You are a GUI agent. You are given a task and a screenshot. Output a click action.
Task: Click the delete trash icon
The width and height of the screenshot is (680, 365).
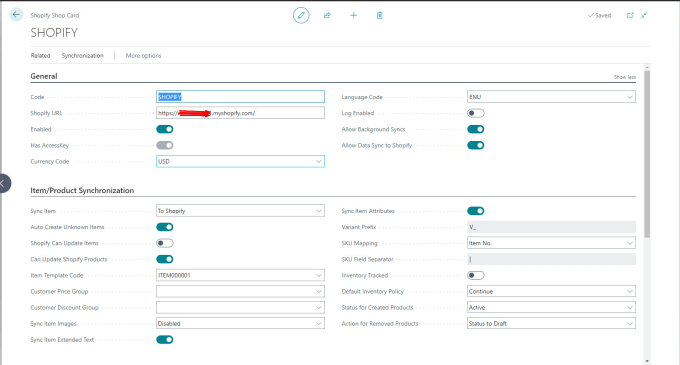tap(379, 15)
